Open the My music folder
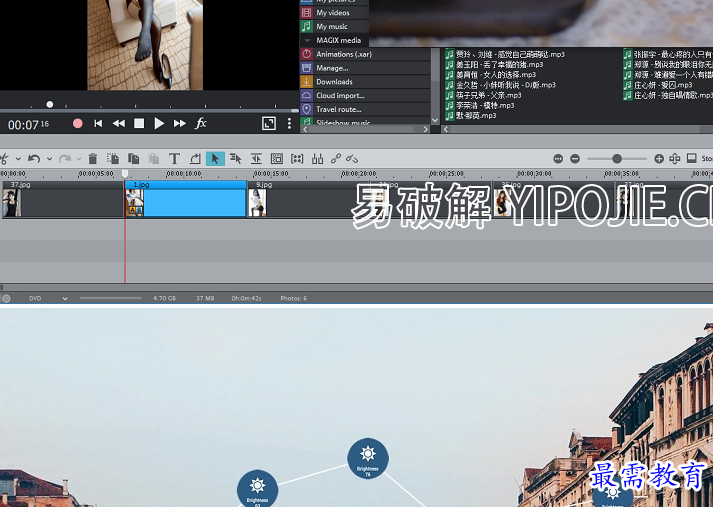Viewport: 713px width, 507px height. (334, 26)
